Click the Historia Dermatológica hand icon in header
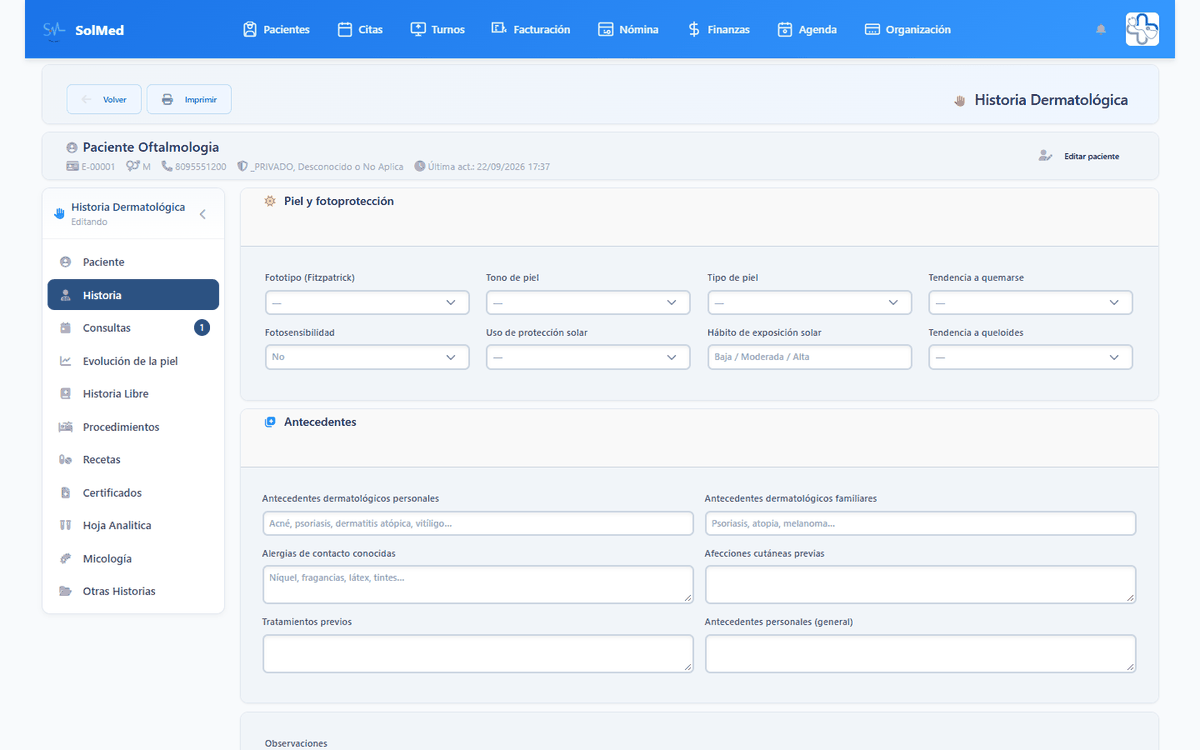 click(960, 100)
